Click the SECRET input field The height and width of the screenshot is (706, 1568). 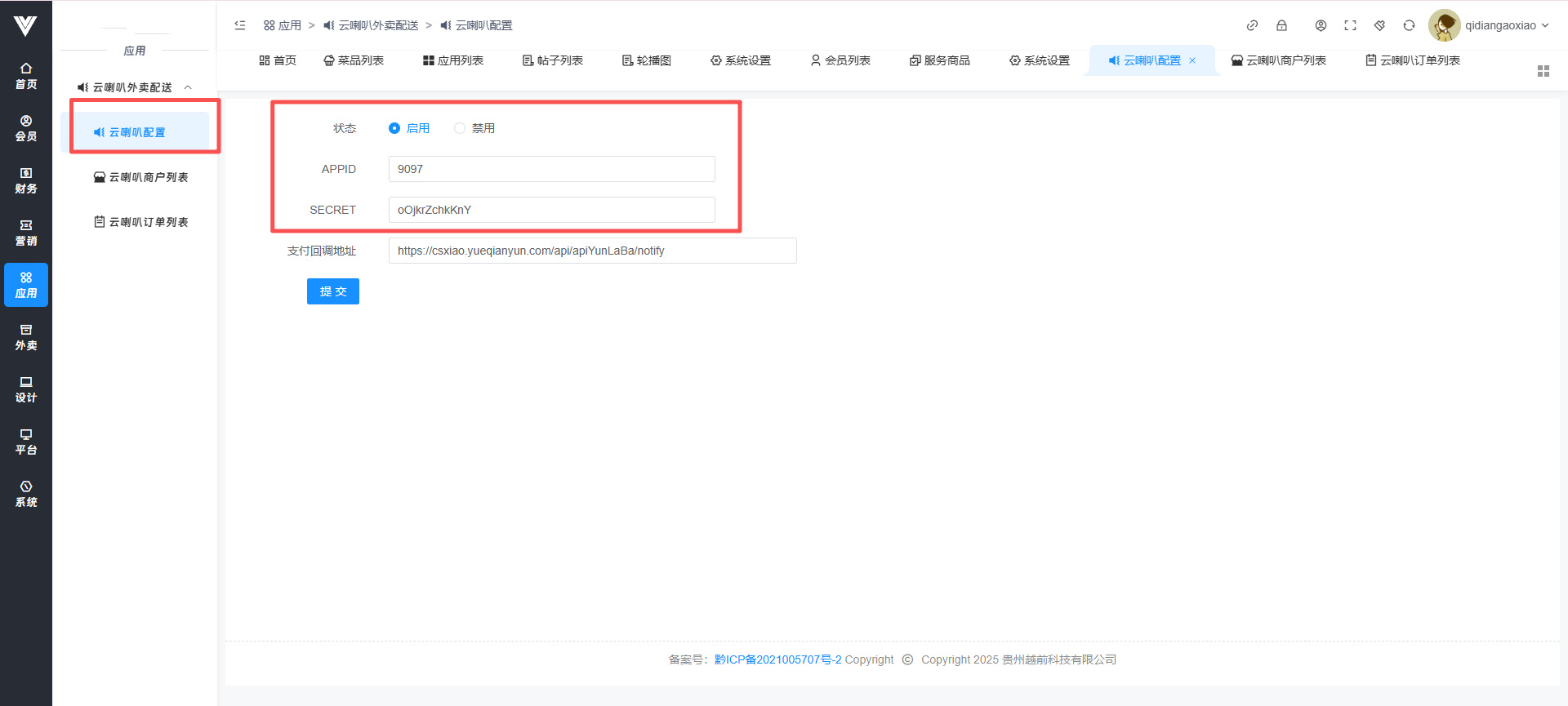551,210
